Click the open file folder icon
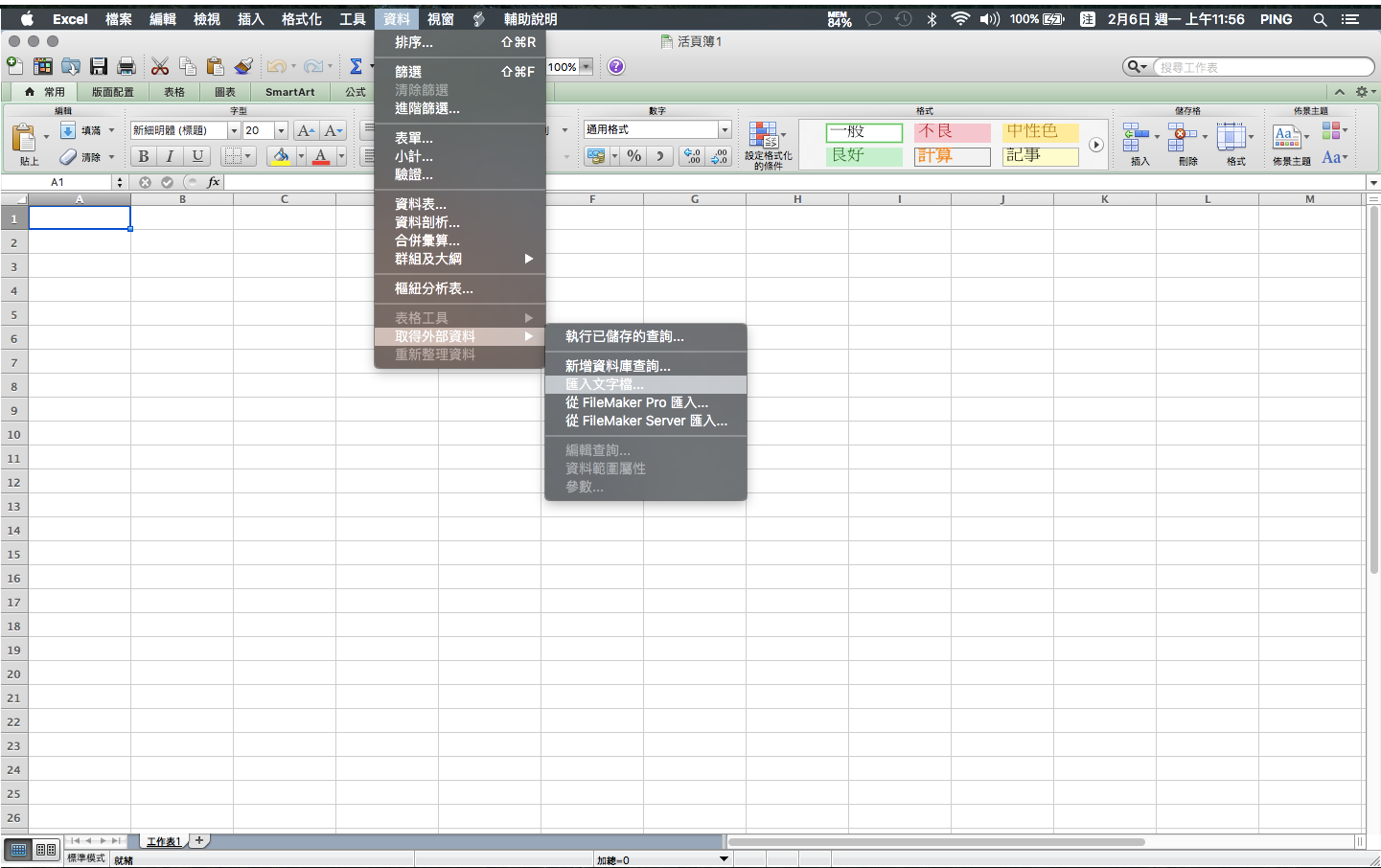1381x868 pixels. (x=71, y=66)
